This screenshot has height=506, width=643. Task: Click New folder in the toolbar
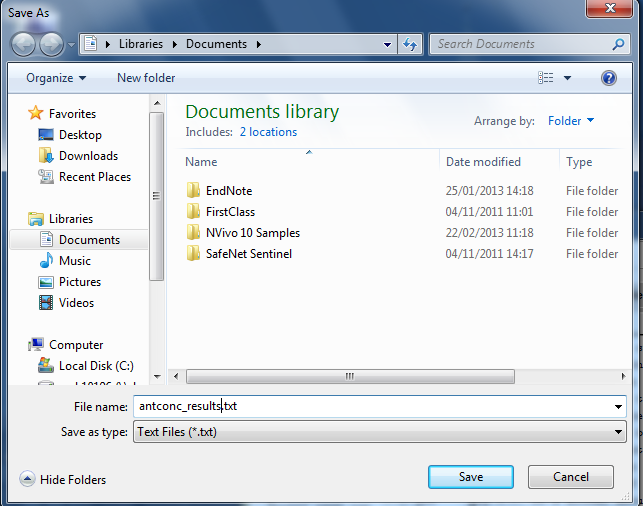click(146, 78)
